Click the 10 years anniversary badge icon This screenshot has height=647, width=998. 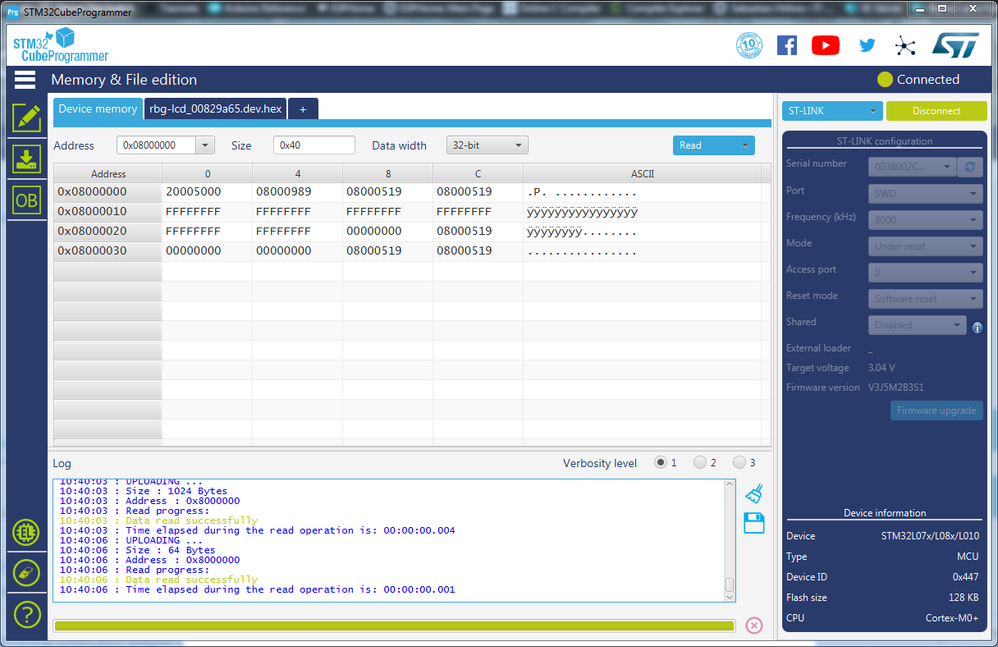pyautogui.click(x=749, y=45)
